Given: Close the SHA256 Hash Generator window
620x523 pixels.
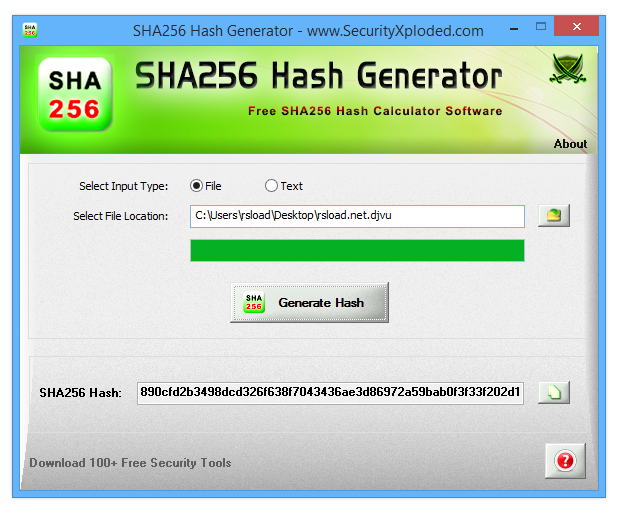Looking at the screenshot, I should click(x=577, y=26).
